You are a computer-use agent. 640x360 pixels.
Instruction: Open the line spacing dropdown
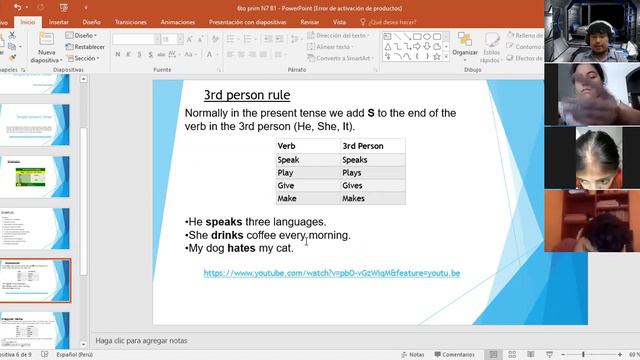click(294, 39)
